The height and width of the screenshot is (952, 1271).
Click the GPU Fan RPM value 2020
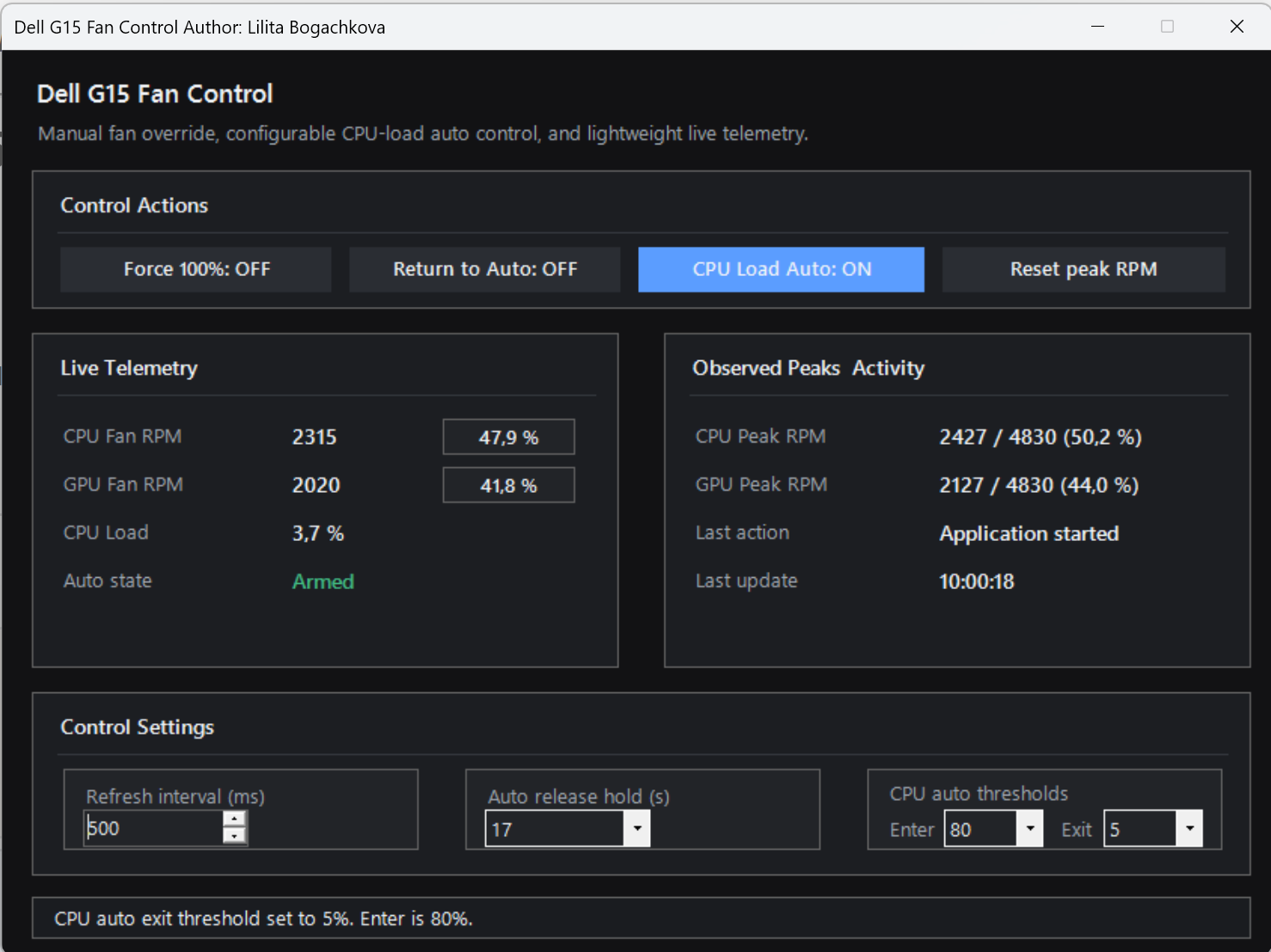[316, 485]
